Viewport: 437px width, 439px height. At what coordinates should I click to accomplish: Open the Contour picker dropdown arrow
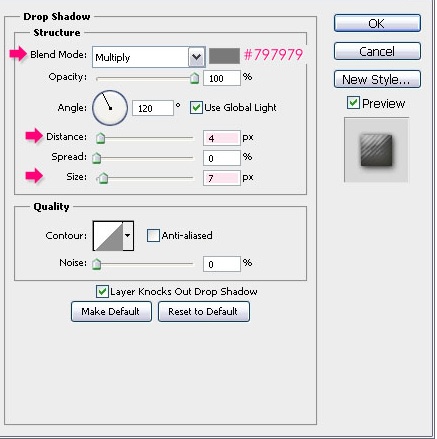[x=128, y=236]
